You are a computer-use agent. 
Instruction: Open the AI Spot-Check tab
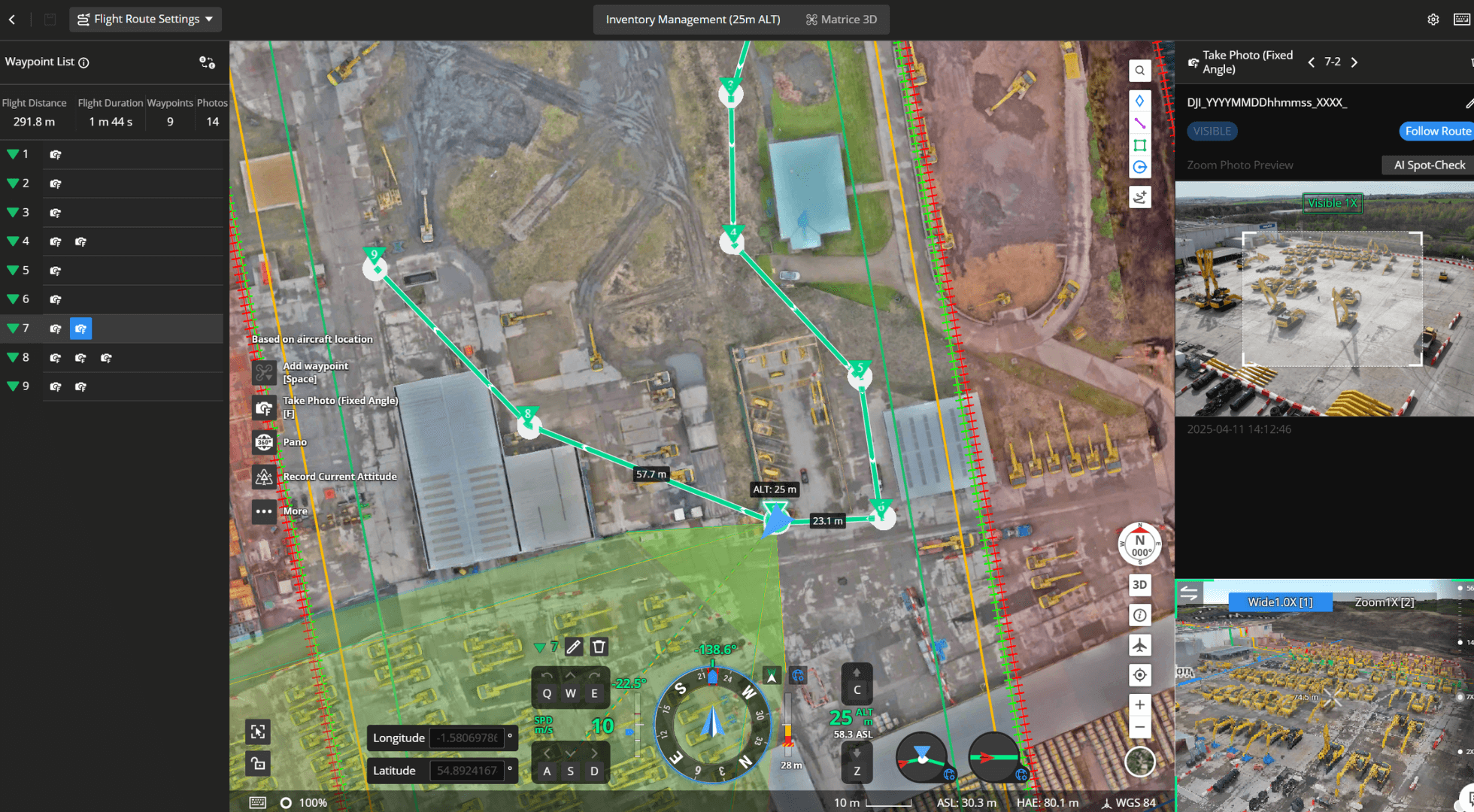point(1429,165)
